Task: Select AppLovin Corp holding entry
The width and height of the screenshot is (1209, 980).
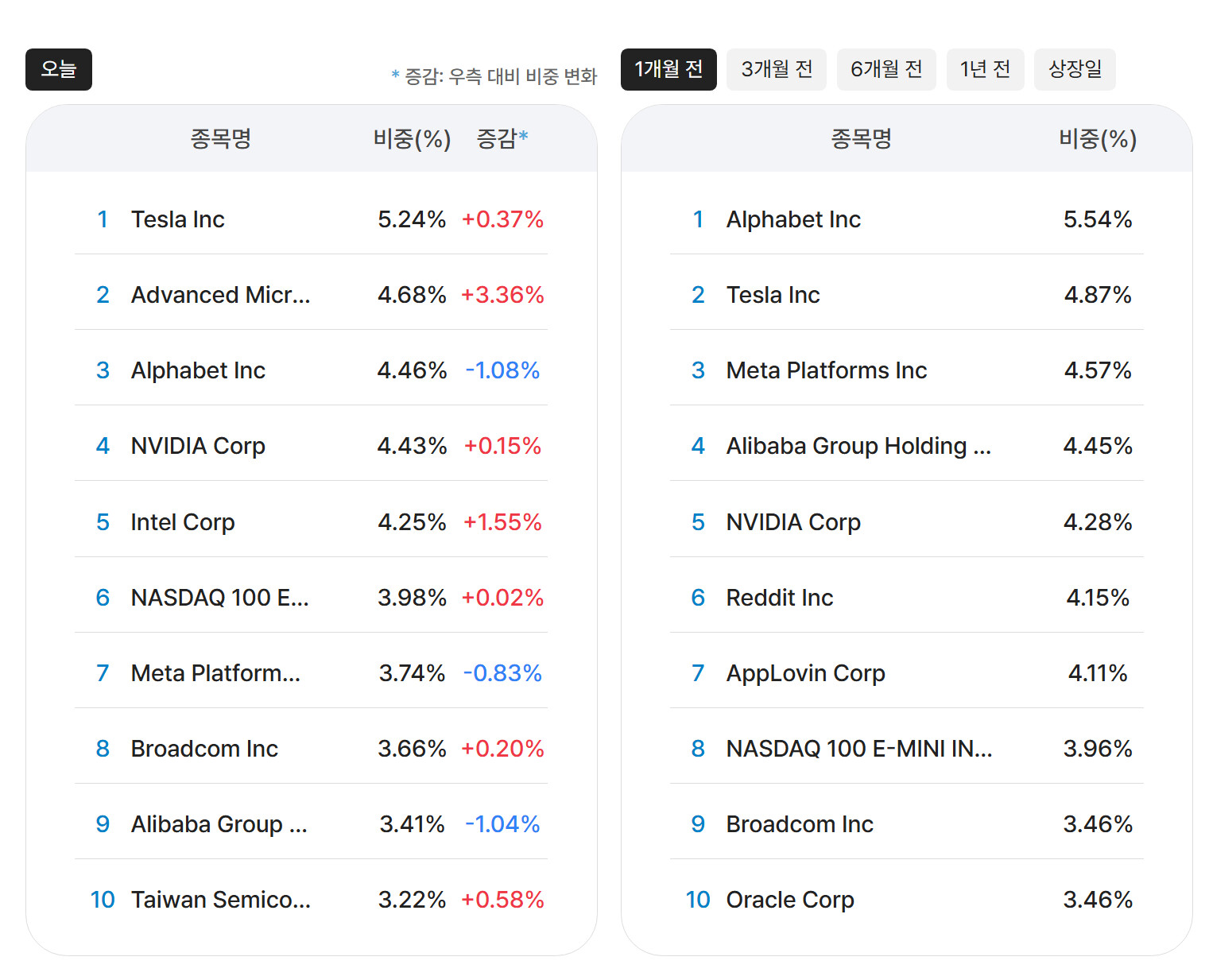Action: pyautogui.click(x=805, y=673)
